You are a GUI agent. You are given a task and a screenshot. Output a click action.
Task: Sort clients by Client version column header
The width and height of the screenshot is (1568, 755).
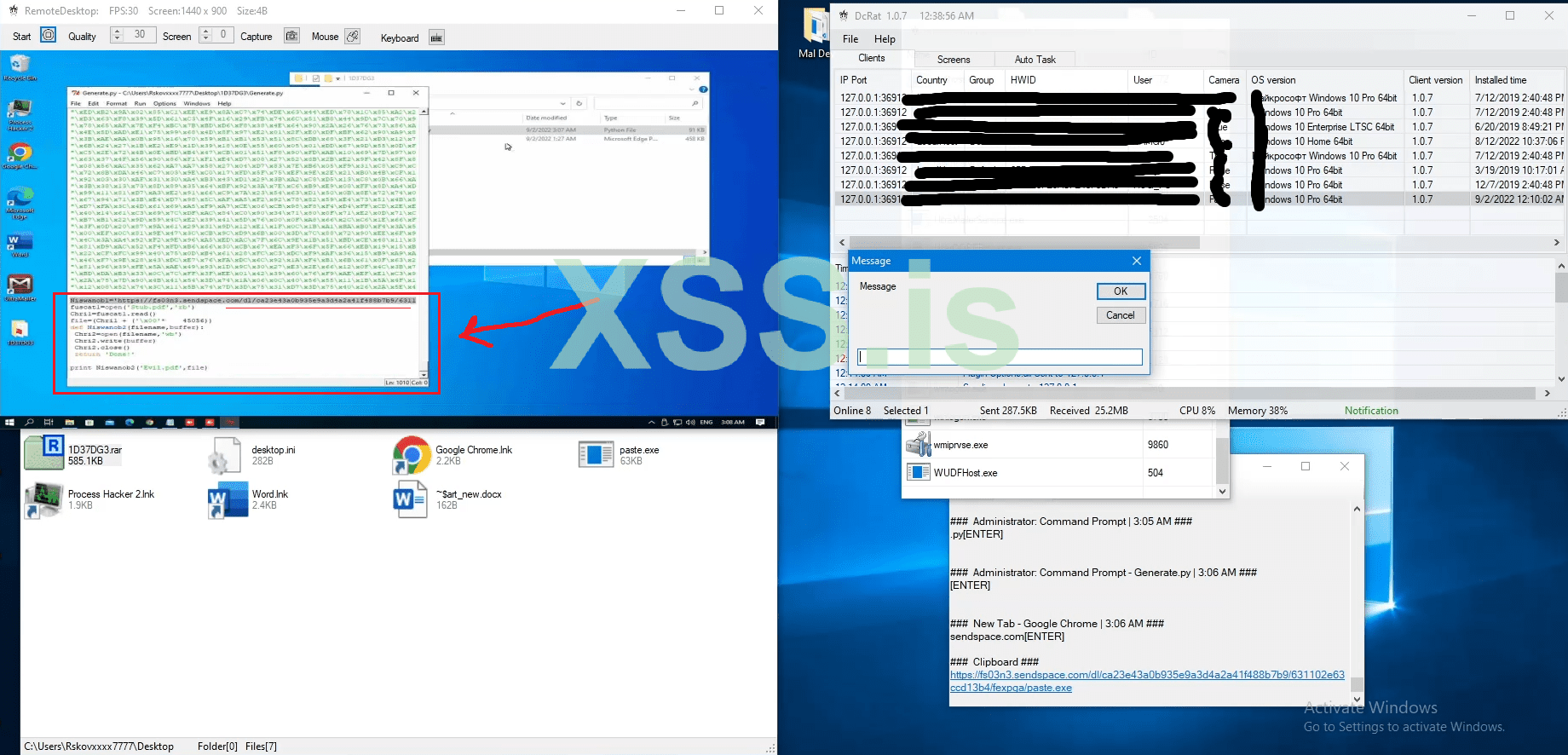pyautogui.click(x=1436, y=80)
